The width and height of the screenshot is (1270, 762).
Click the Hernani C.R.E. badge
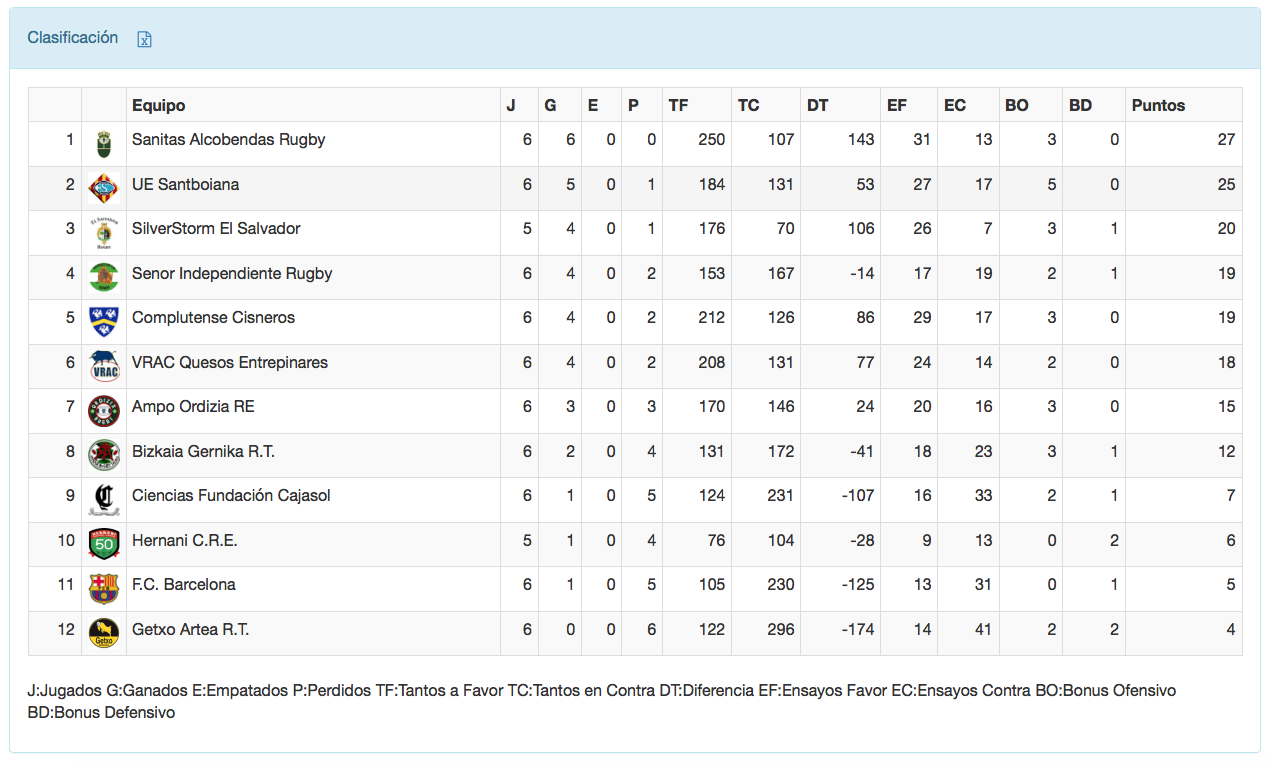coord(104,543)
